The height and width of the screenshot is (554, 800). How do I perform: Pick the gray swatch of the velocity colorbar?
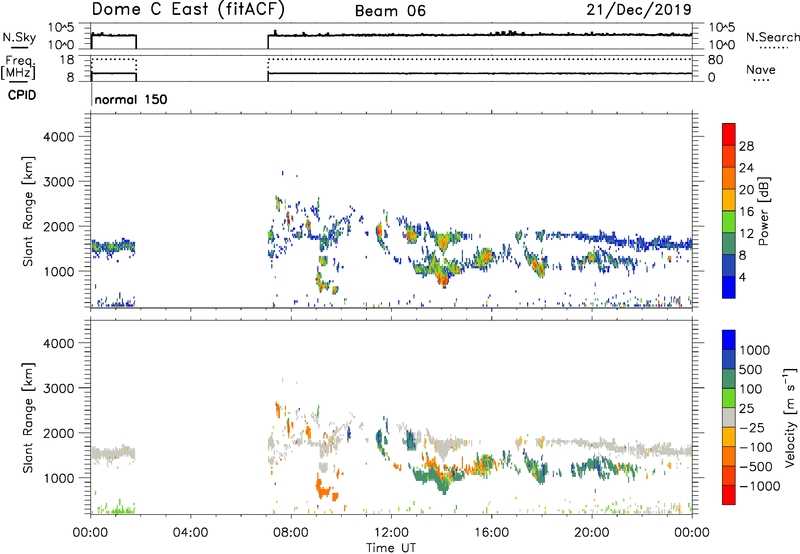pos(729,417)
